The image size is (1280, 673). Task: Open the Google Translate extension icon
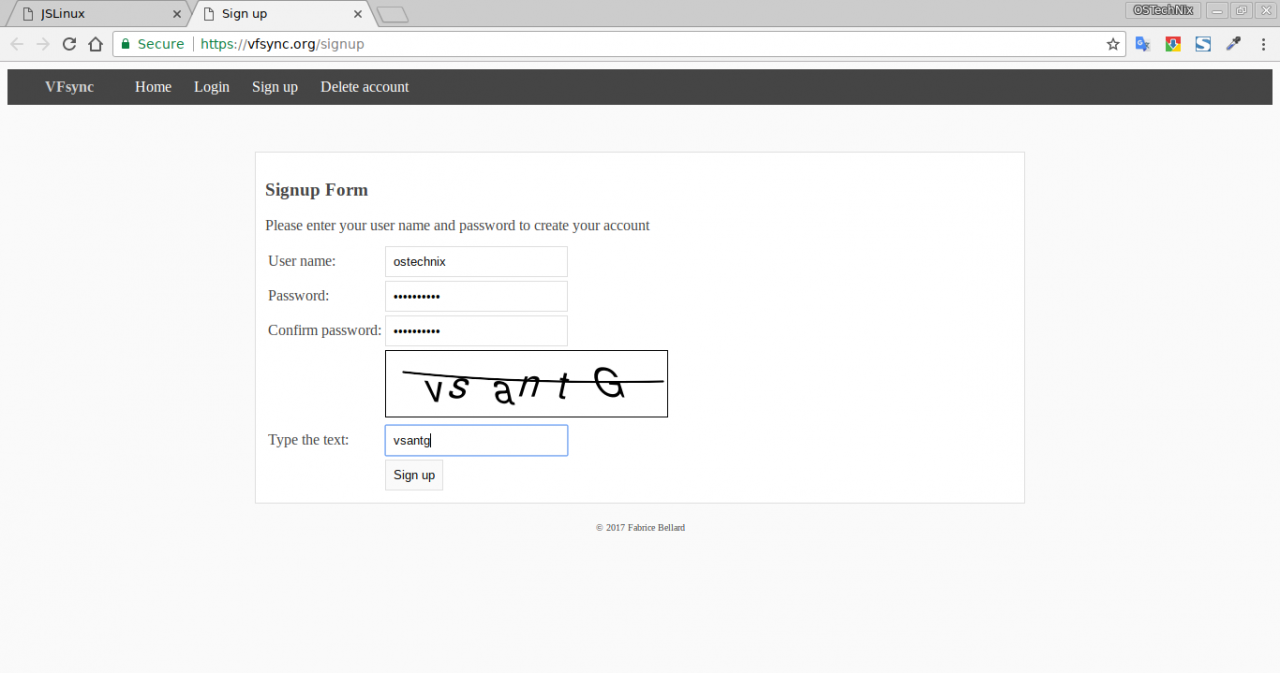[1143, 44]
